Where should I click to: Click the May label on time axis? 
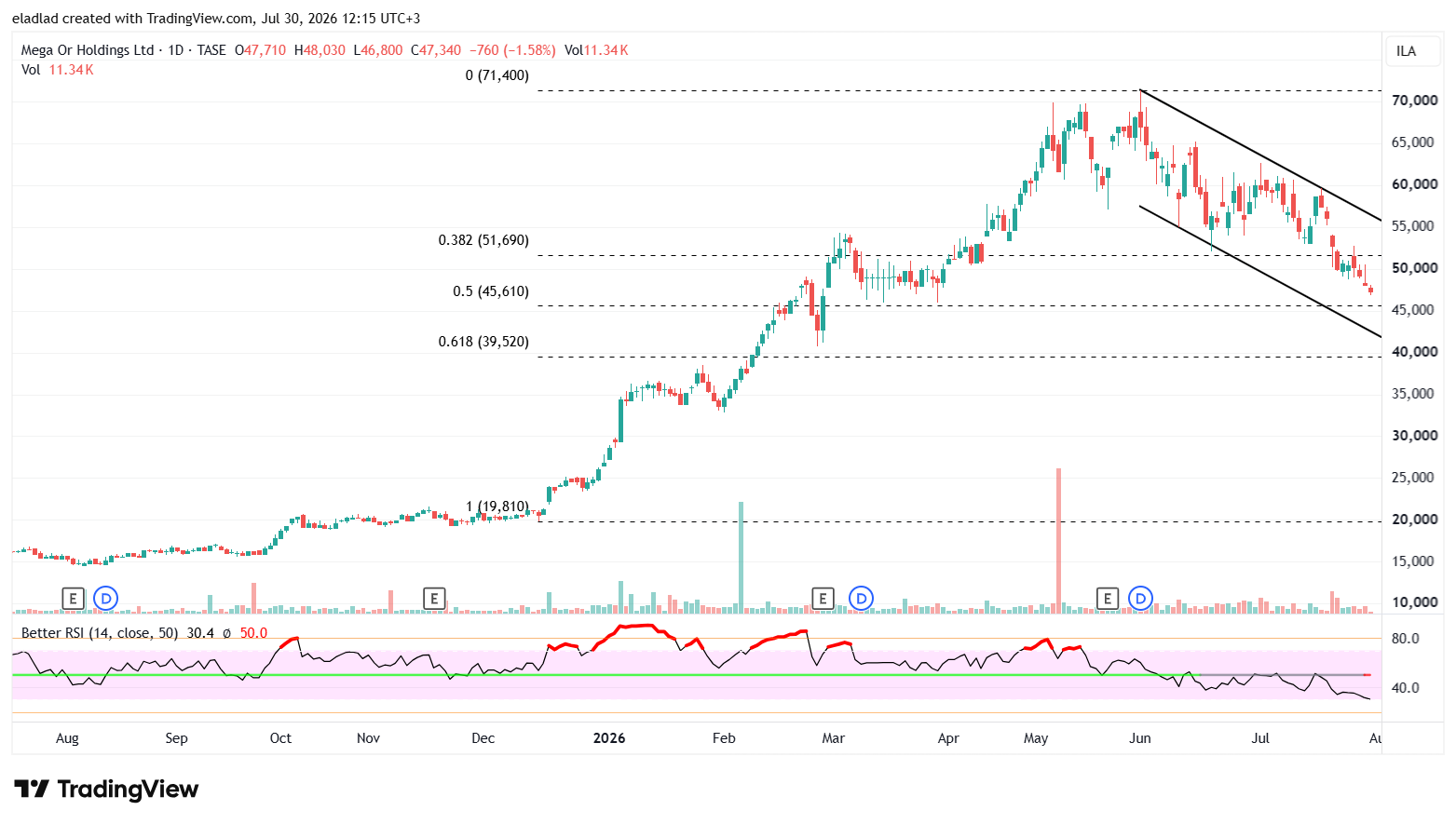(1036, 738)
